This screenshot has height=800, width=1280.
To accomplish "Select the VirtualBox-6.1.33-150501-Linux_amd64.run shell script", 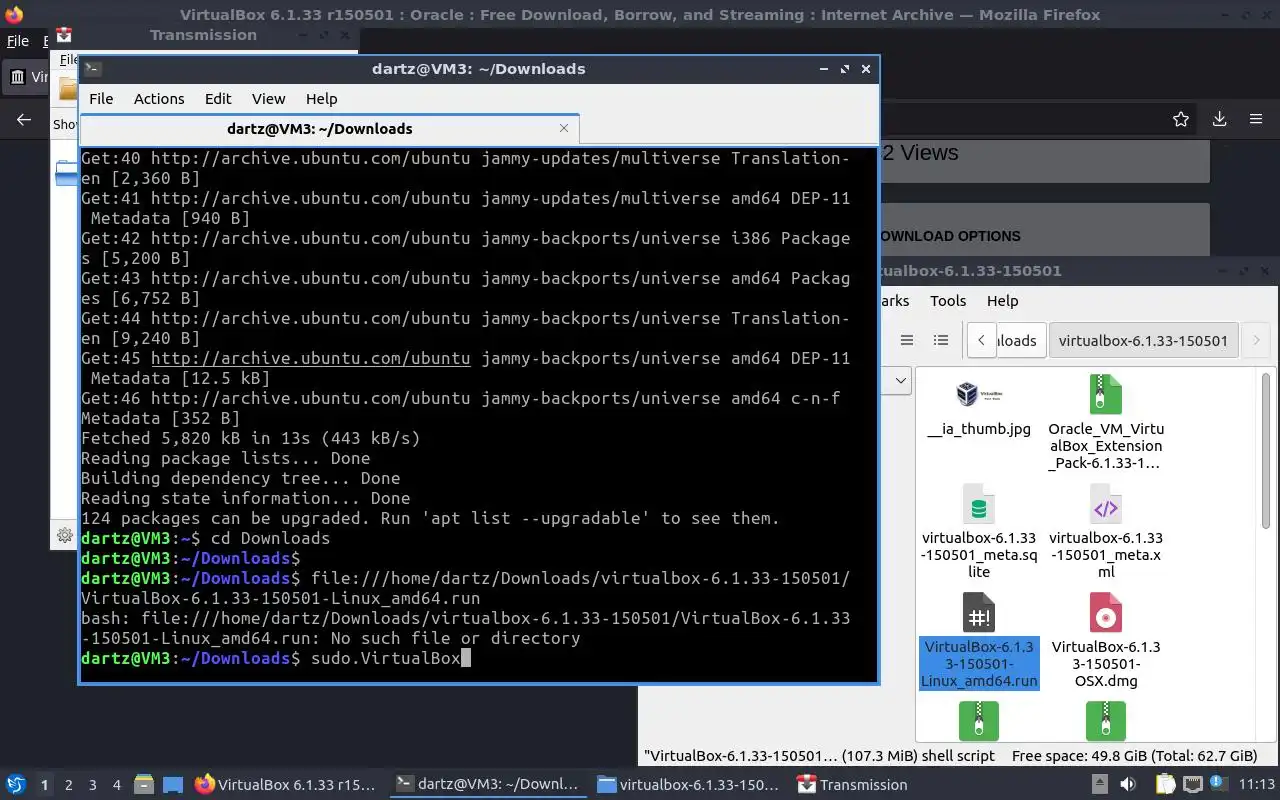I will click(x=979, y=640).
